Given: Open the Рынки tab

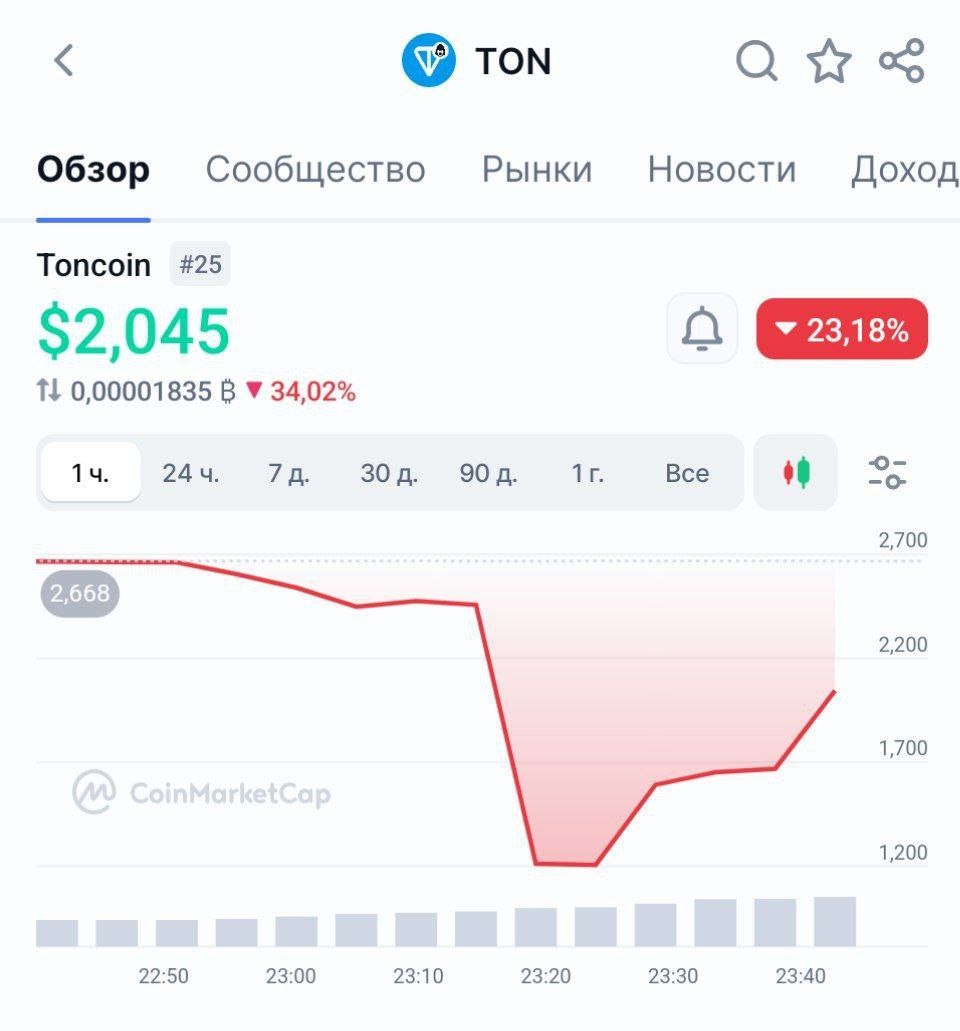Looking at the screenshot, I should [x=537, y=170].
